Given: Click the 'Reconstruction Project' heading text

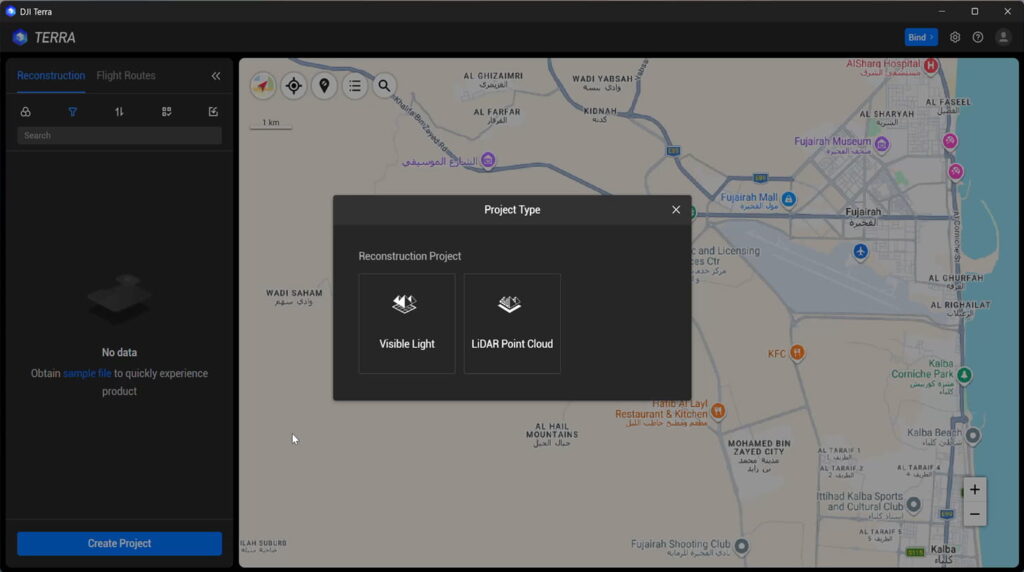Looking at the screenshot, I should click(409, 256).
